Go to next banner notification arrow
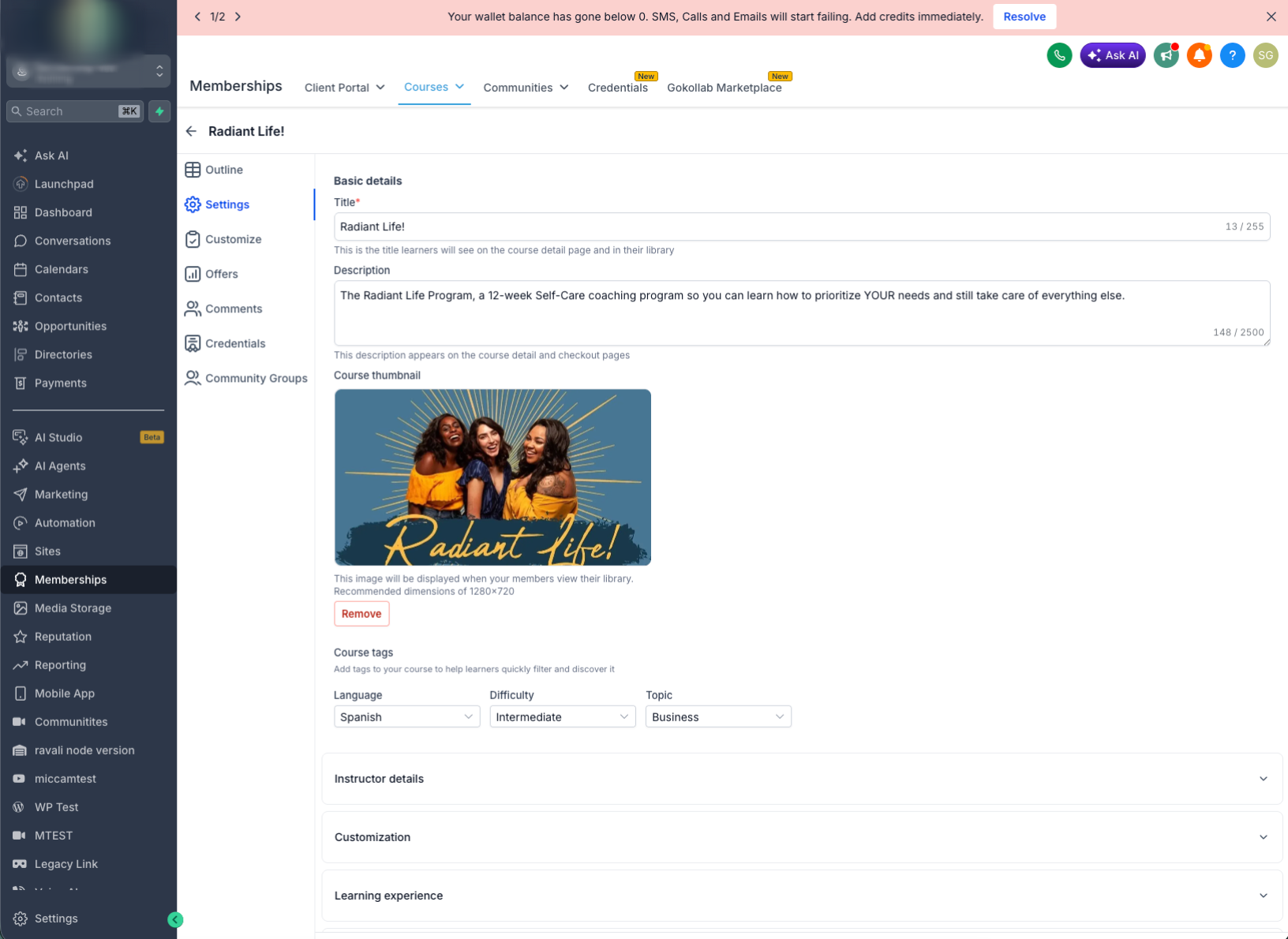The height and width of the screenshot is (939, 1288). (x=238, y=17)
